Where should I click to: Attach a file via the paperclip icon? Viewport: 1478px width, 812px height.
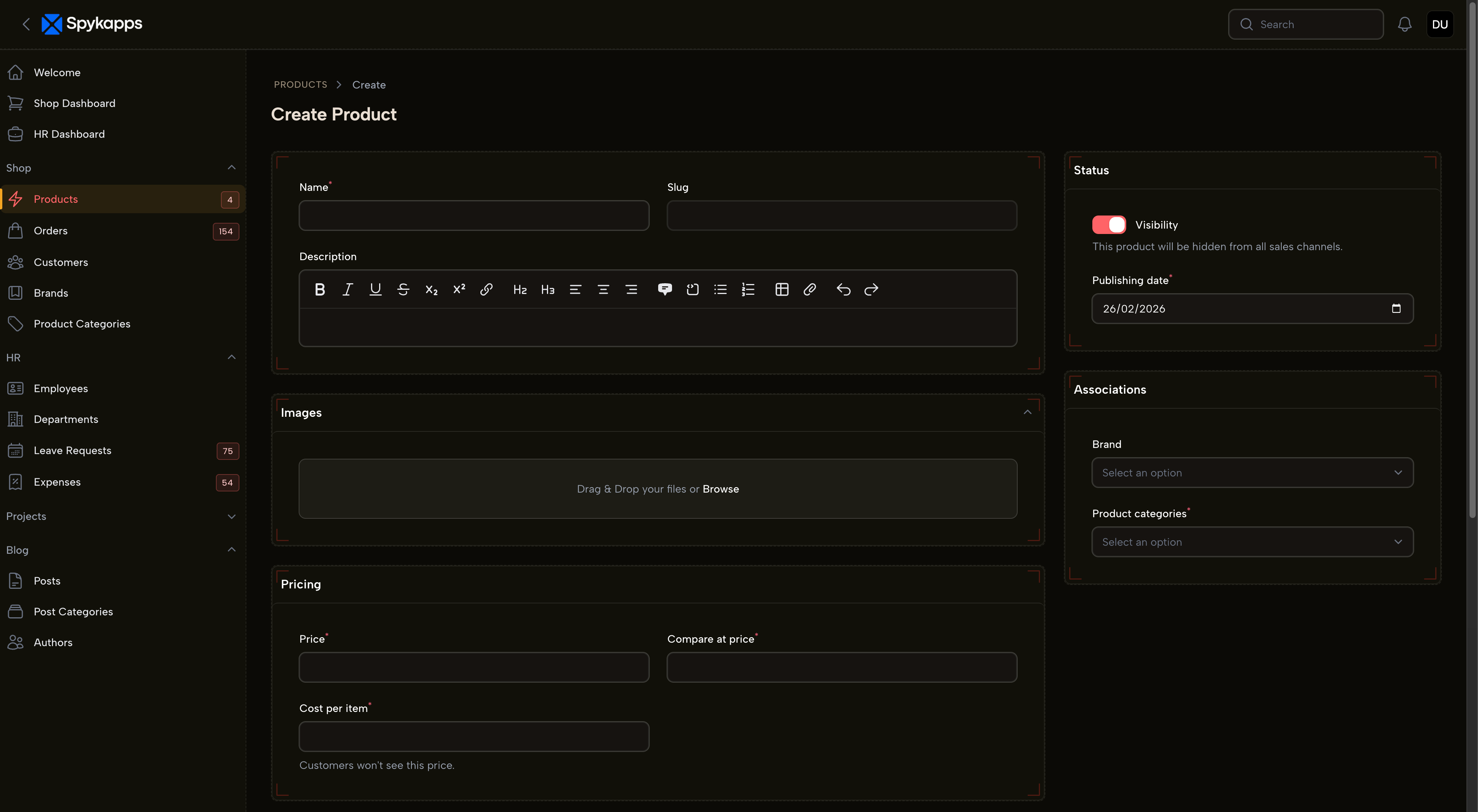coord(809,289)
